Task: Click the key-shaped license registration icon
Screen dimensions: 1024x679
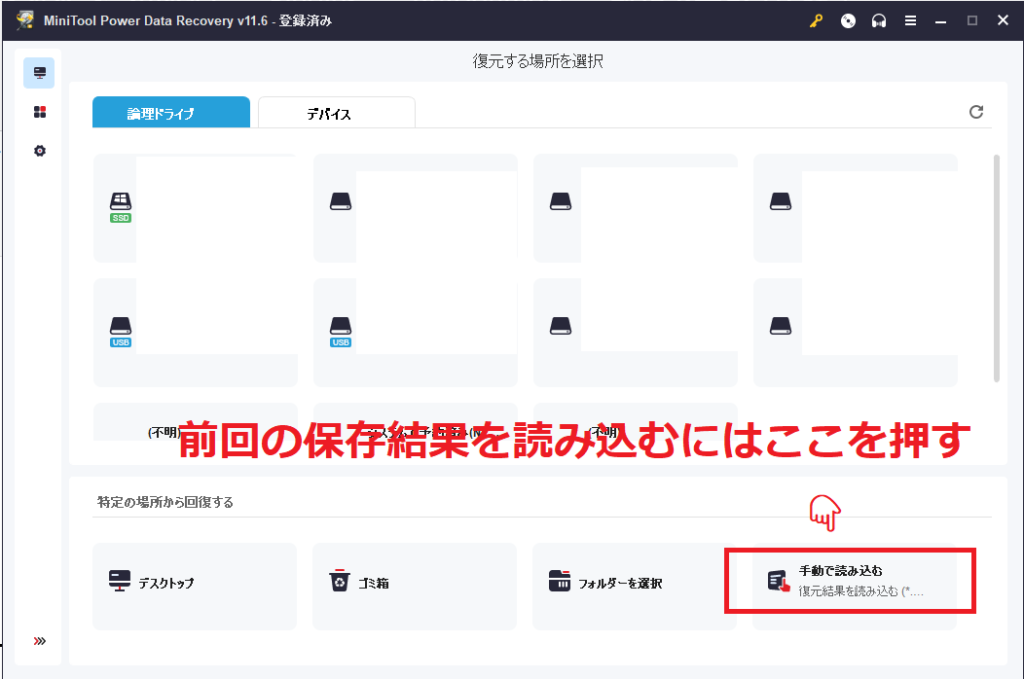Action: point(816,21)
